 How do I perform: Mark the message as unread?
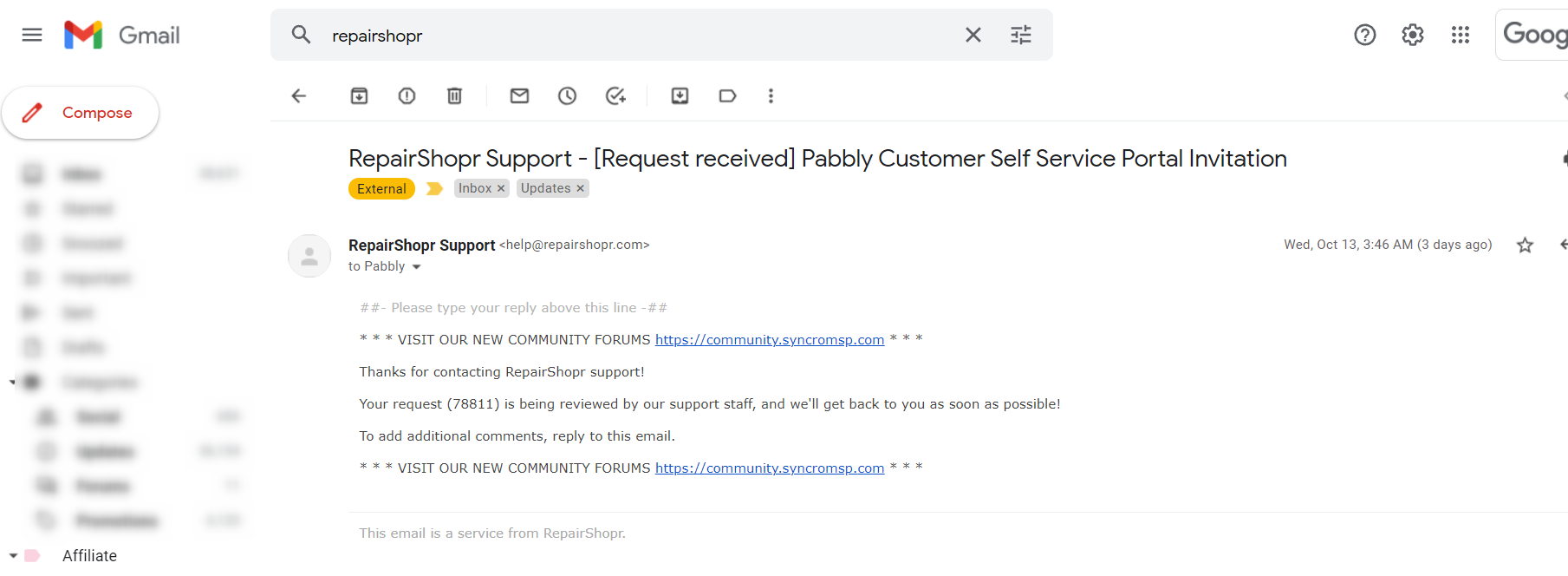(x=519, y=95)
